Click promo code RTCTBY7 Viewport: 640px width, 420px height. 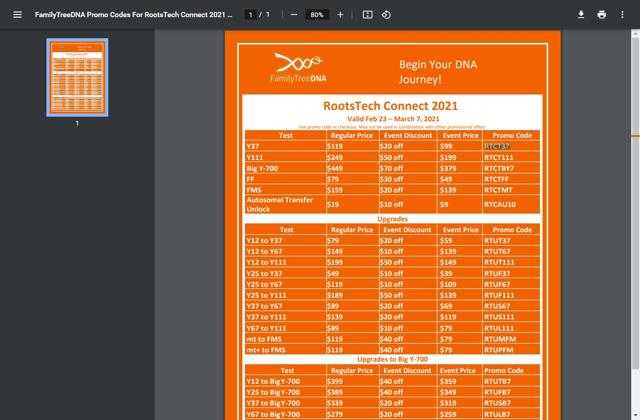(x=499, y=168)
